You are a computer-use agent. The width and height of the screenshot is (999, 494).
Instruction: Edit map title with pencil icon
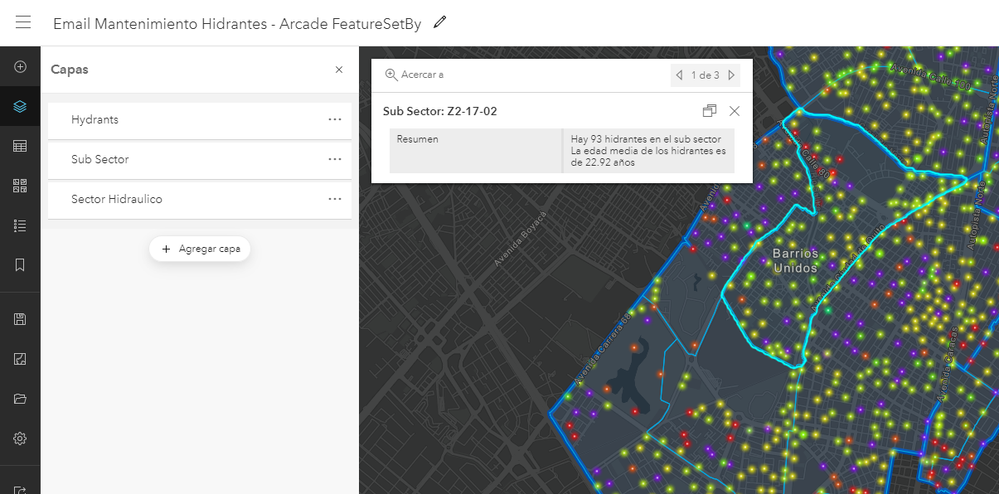pyautogui.click(x=440, y=22)
